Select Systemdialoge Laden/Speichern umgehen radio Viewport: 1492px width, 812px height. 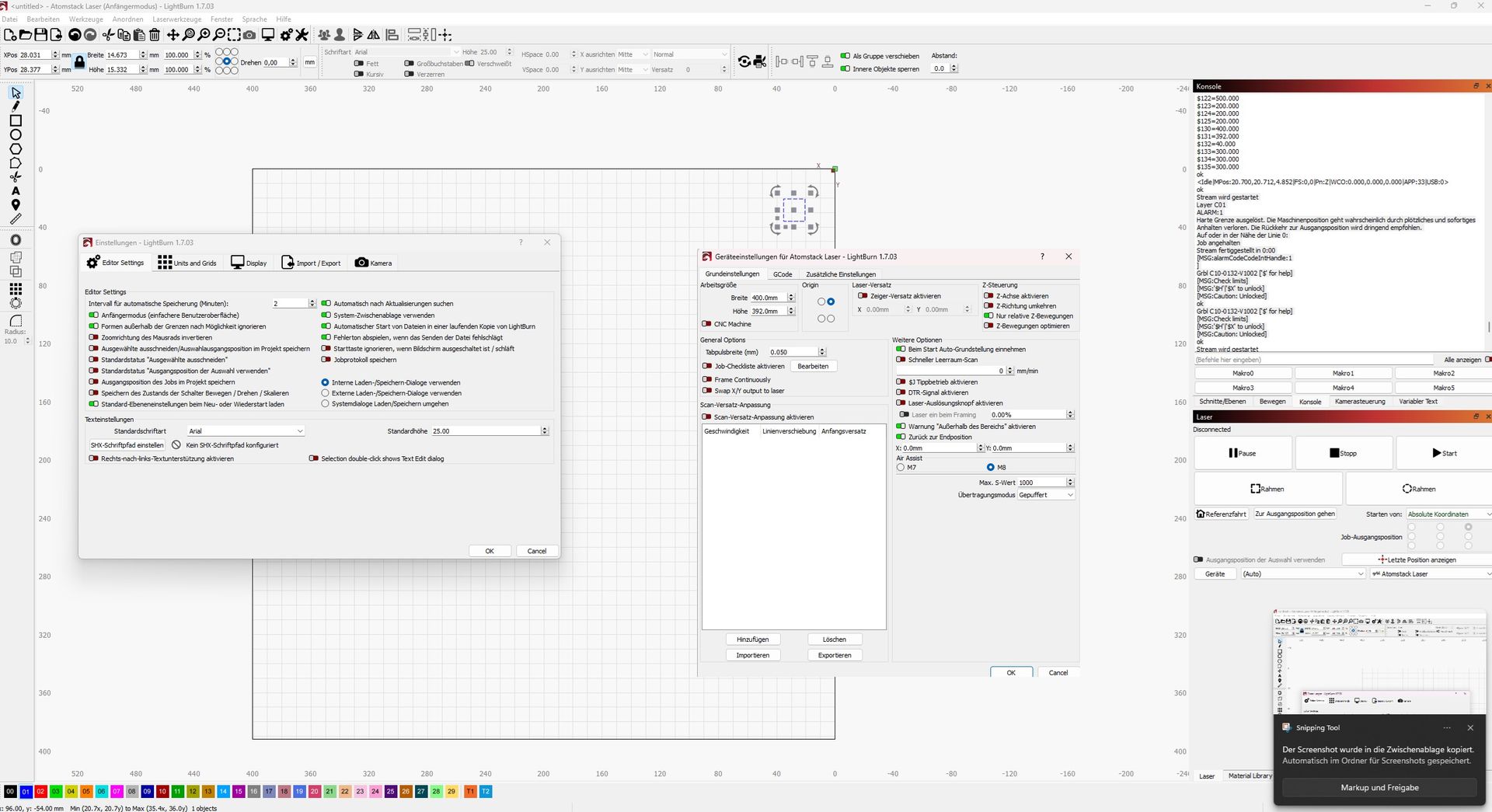[326, 403]
